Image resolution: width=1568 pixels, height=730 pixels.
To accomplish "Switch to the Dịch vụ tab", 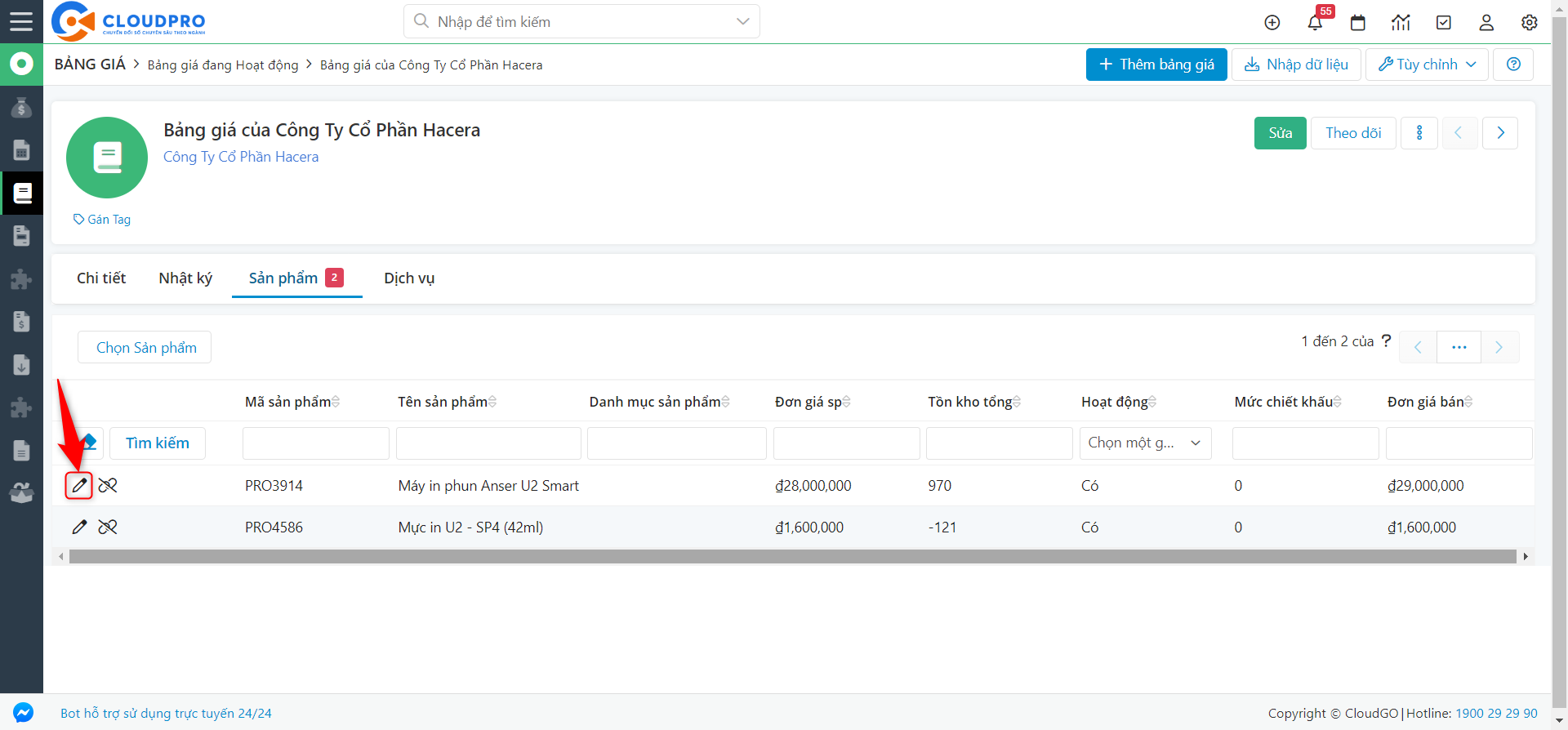I will (409, 278).
